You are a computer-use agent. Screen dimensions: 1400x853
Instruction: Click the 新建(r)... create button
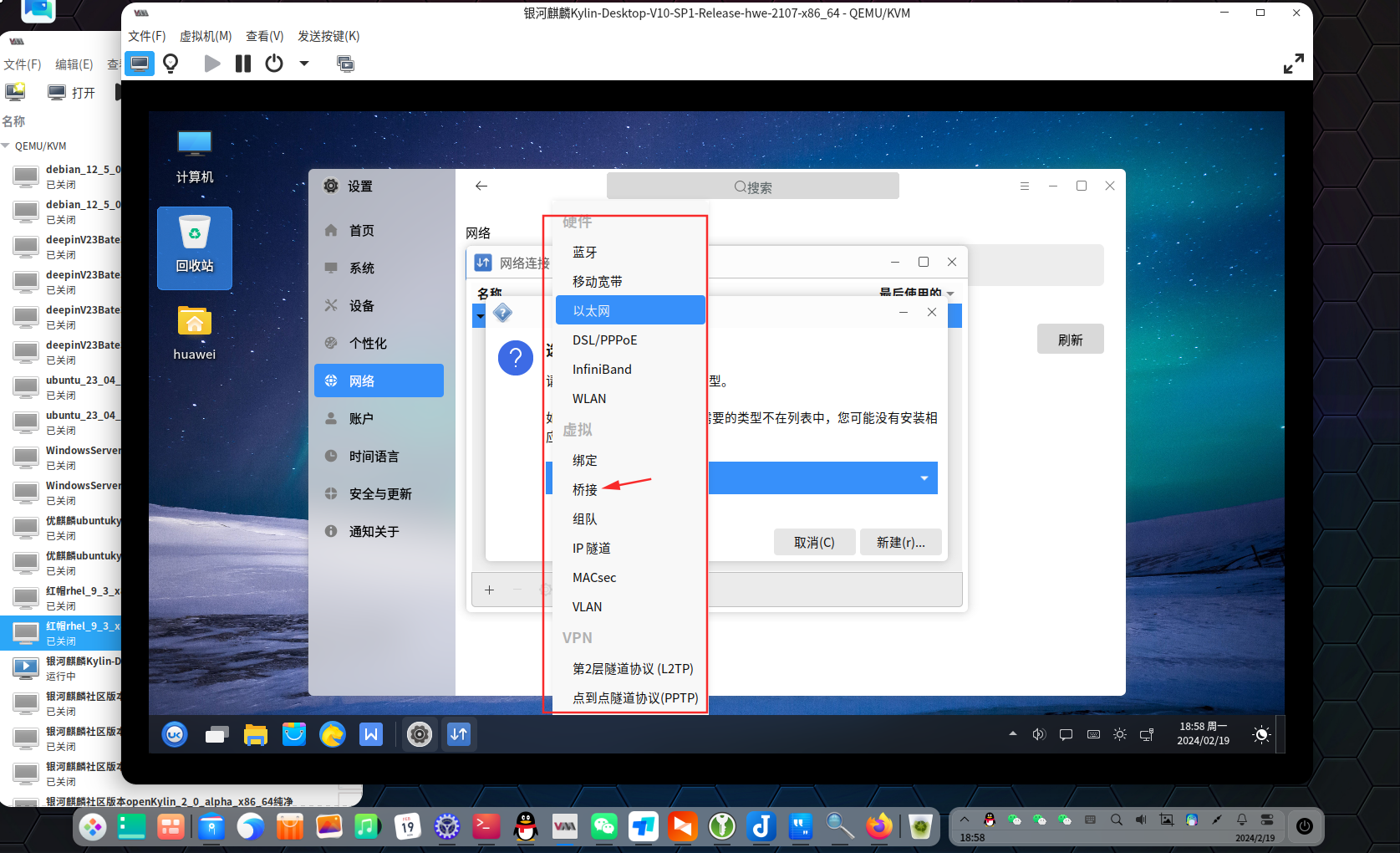[900, 542]
